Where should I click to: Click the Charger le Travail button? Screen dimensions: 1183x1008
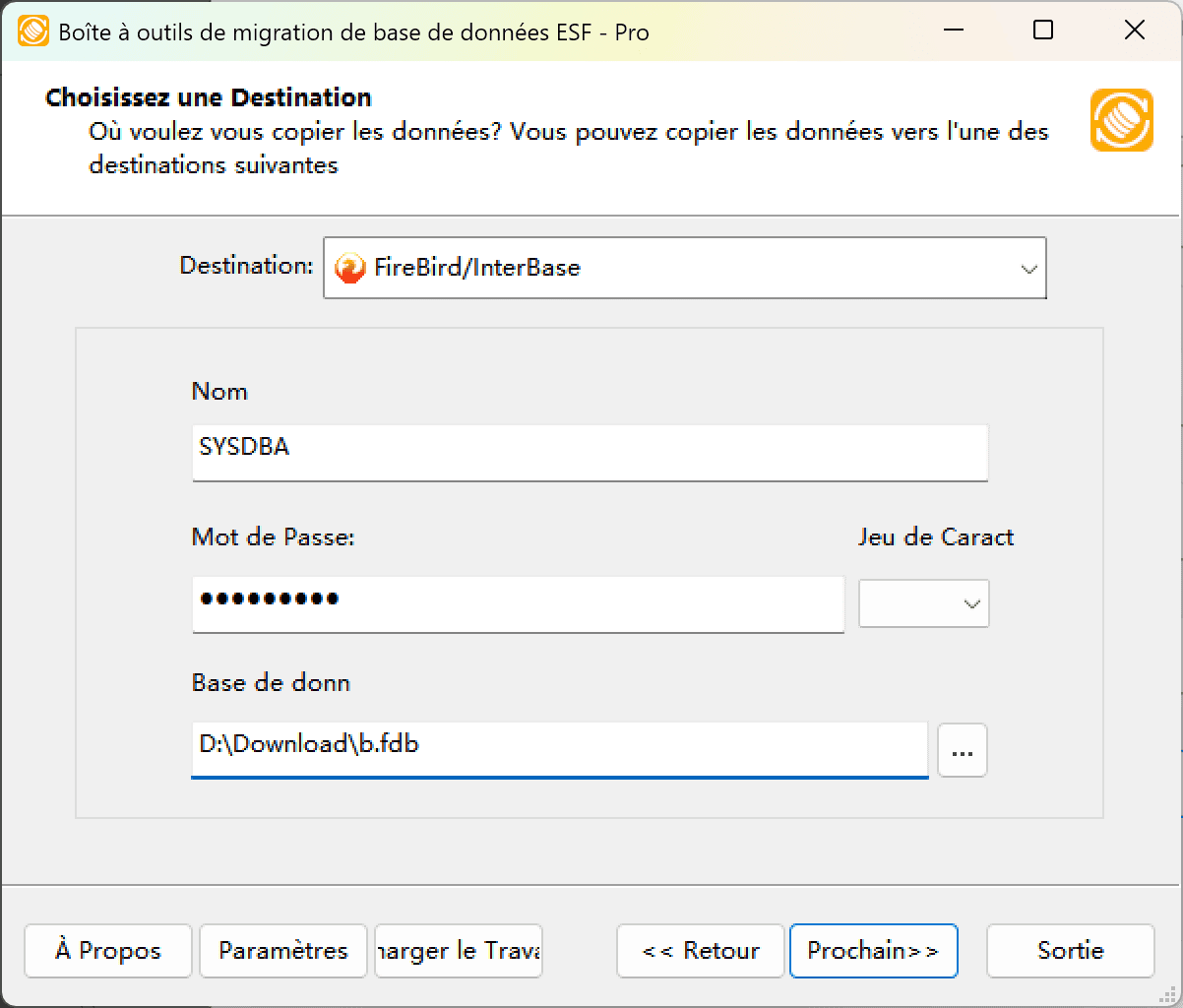[458, 951]
